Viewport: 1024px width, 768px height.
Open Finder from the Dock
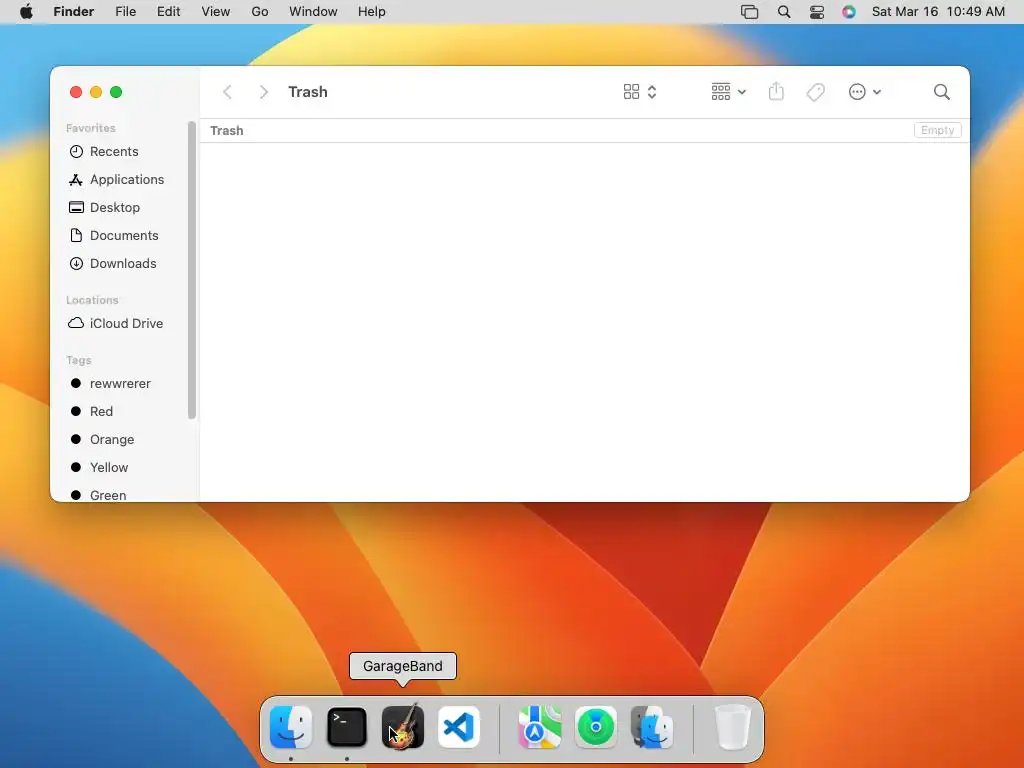point(291,727)
